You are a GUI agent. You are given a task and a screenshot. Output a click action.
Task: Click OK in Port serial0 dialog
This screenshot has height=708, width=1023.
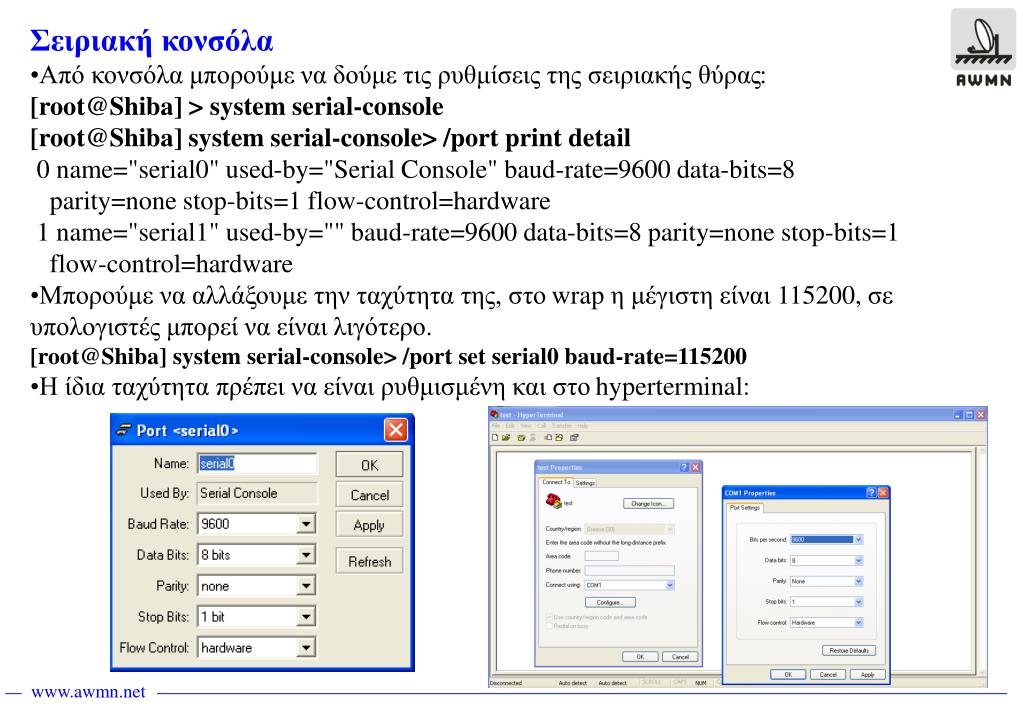[x=369, y=465]
